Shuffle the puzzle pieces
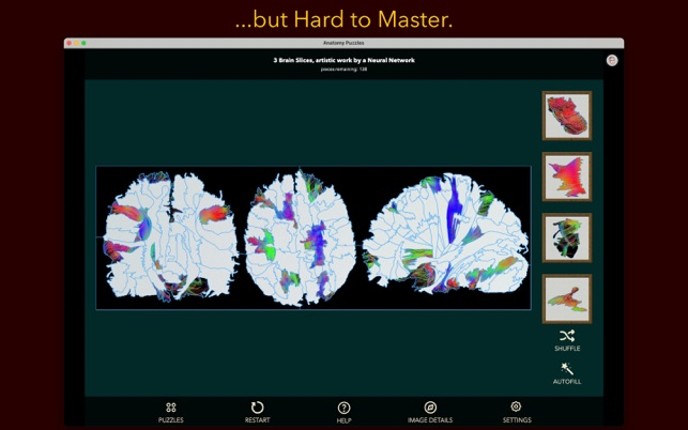 (567, 337)
